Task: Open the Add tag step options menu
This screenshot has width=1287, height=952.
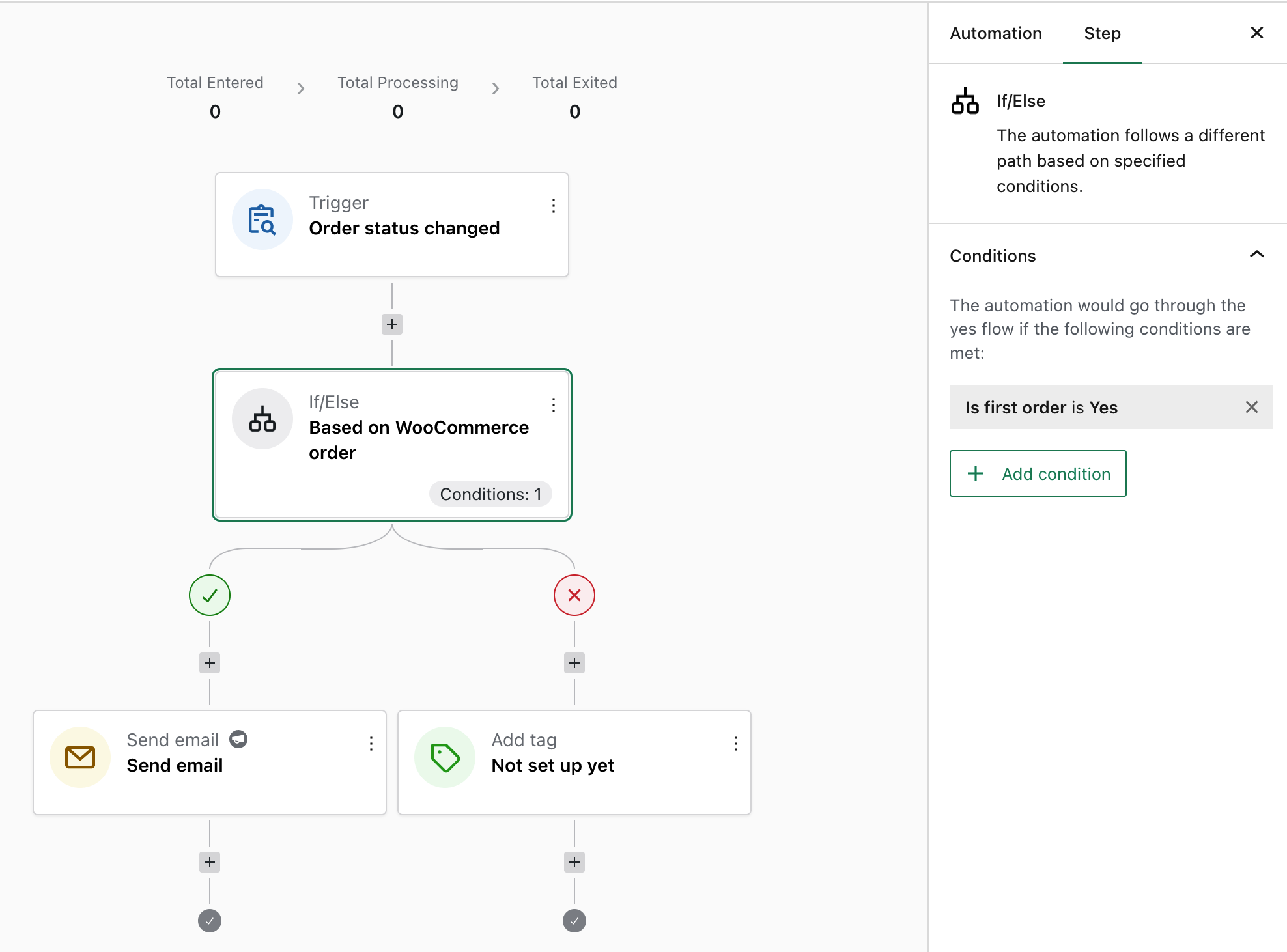Action: point(736,744)
